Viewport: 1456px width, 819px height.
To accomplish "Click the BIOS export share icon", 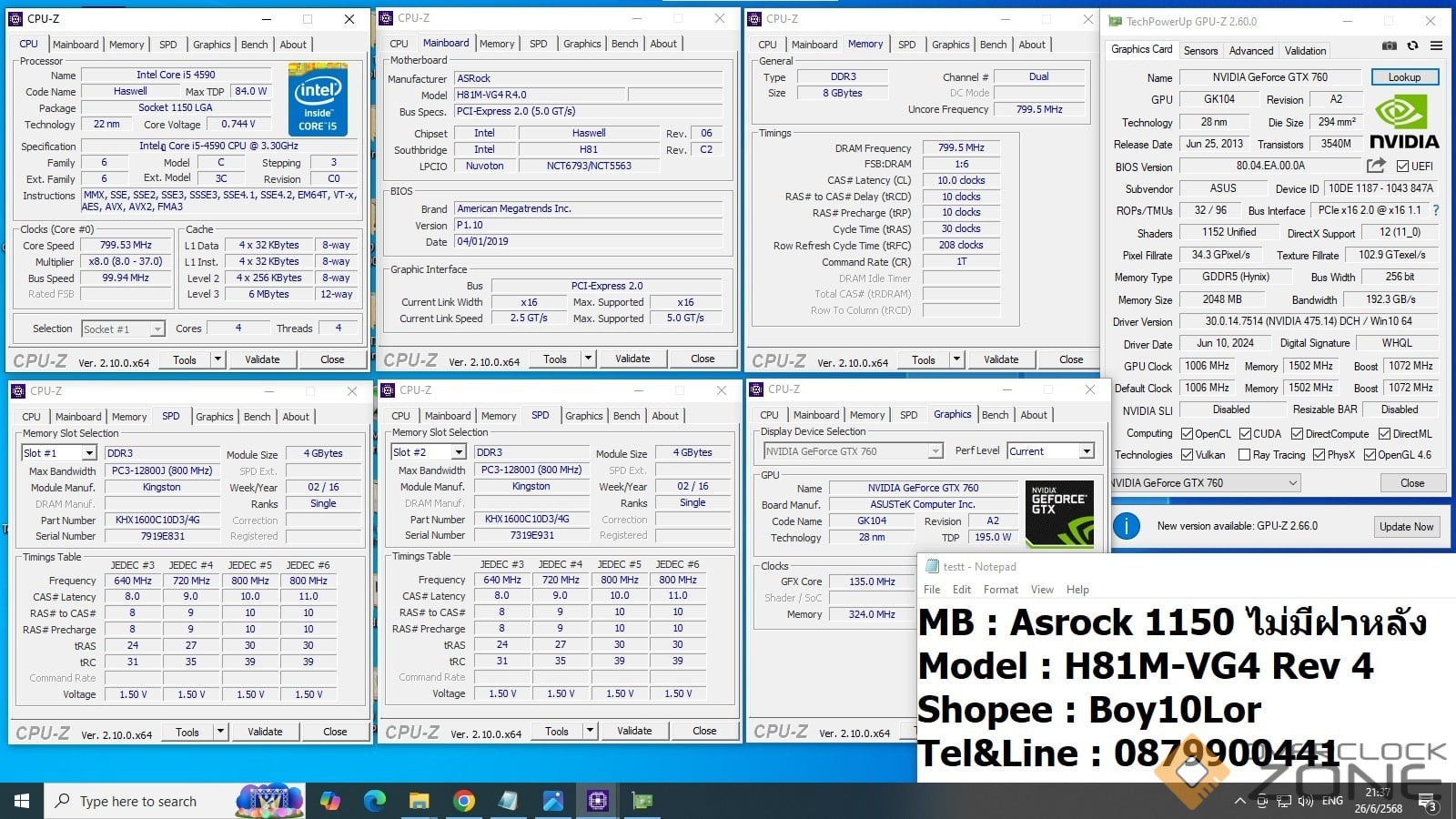I will pyautogui.click(x=1376, y=166).
